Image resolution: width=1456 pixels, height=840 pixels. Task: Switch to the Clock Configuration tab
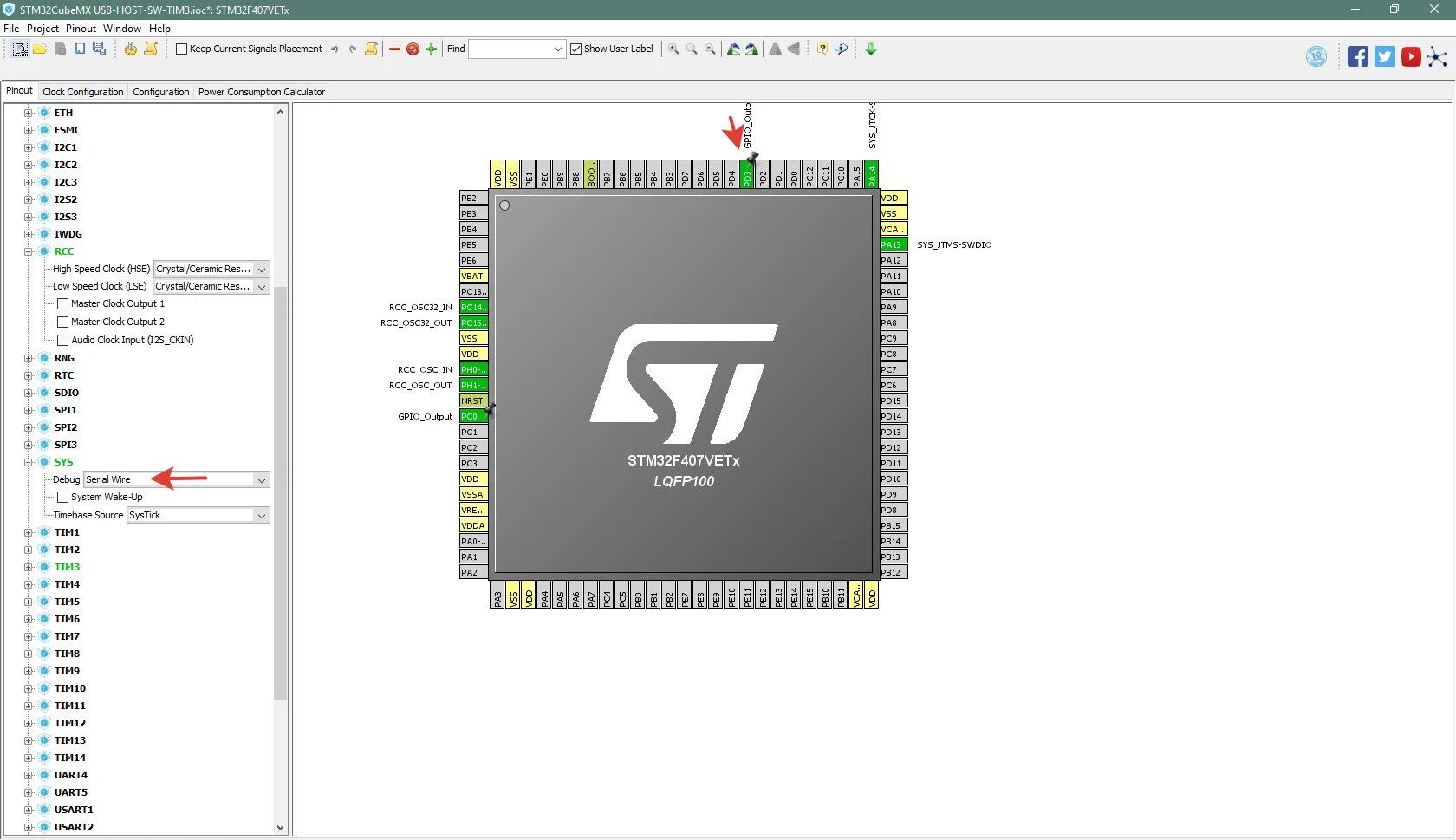coord(83,92)
